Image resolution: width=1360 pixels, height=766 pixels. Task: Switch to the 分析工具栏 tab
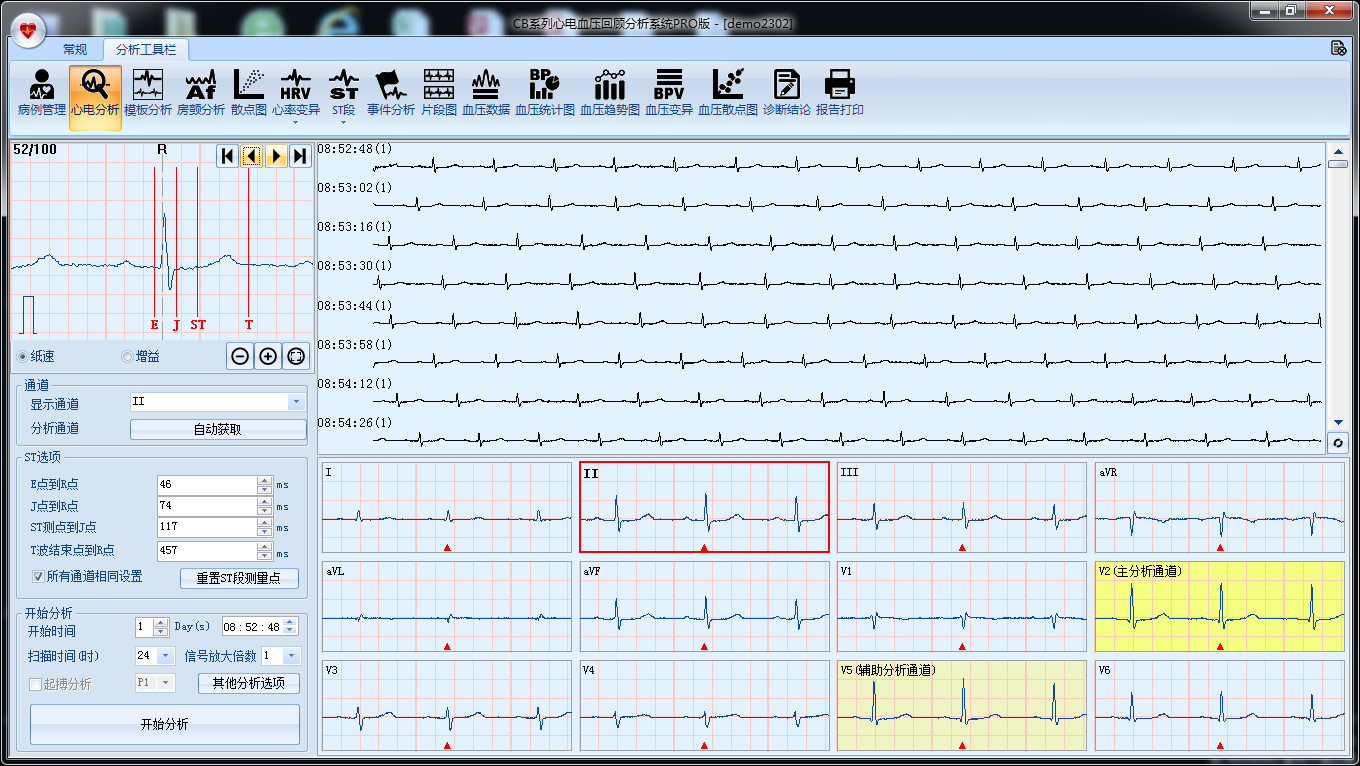pyautogui.click(x=145, y=49)
